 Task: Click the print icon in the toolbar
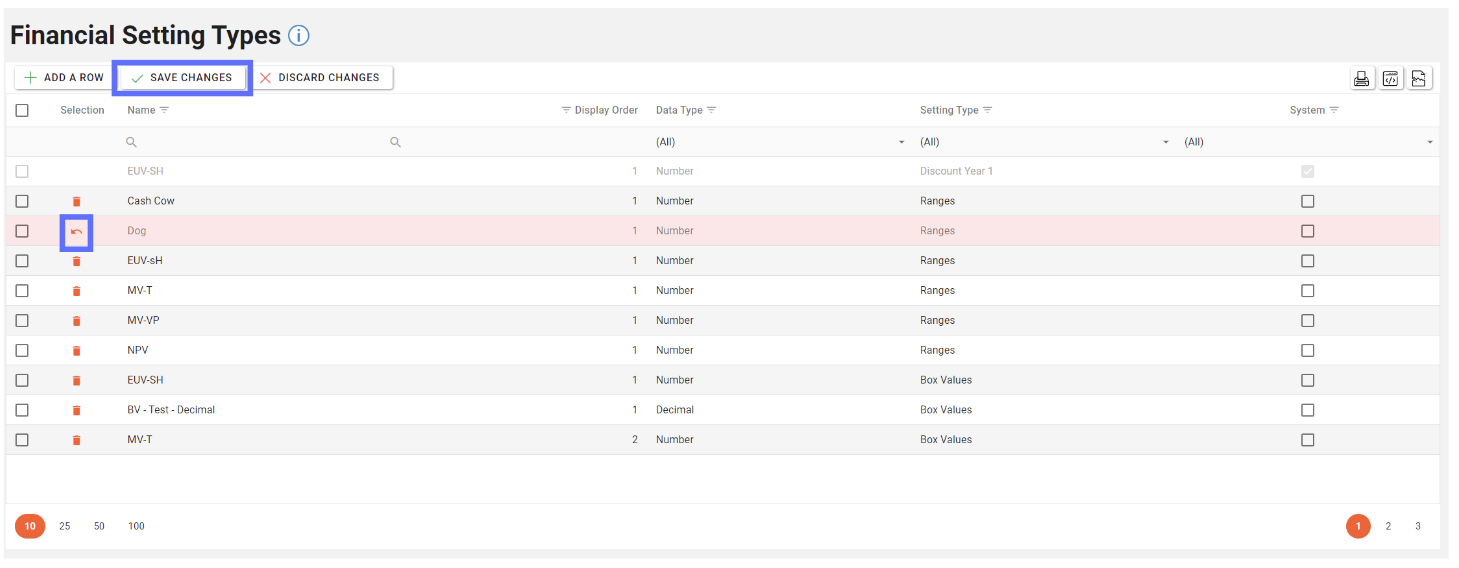pyautogui.click(x=1361, y=79)
